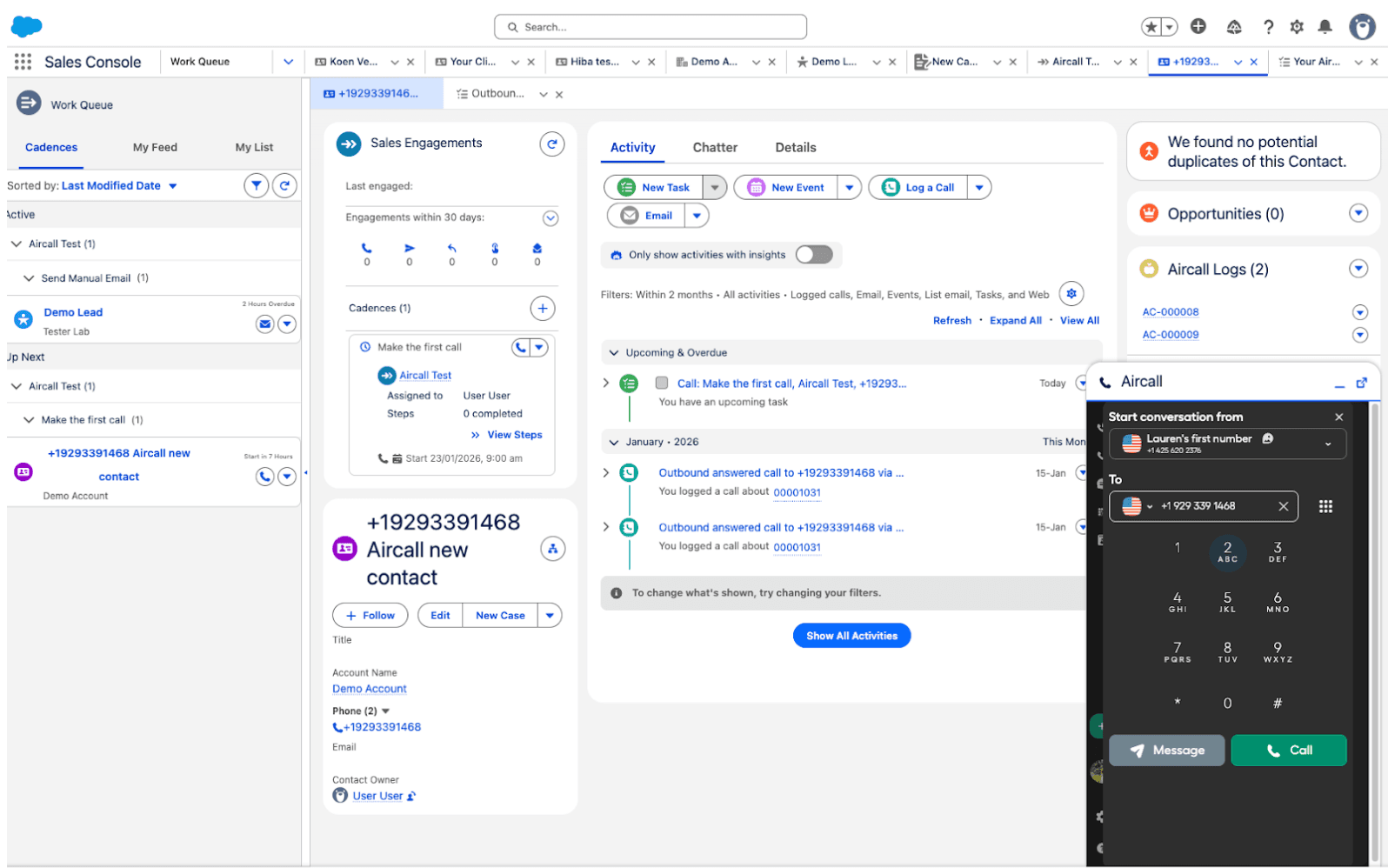
Task: Expand the Lauren's first number selector
Action: [1327, 444]
